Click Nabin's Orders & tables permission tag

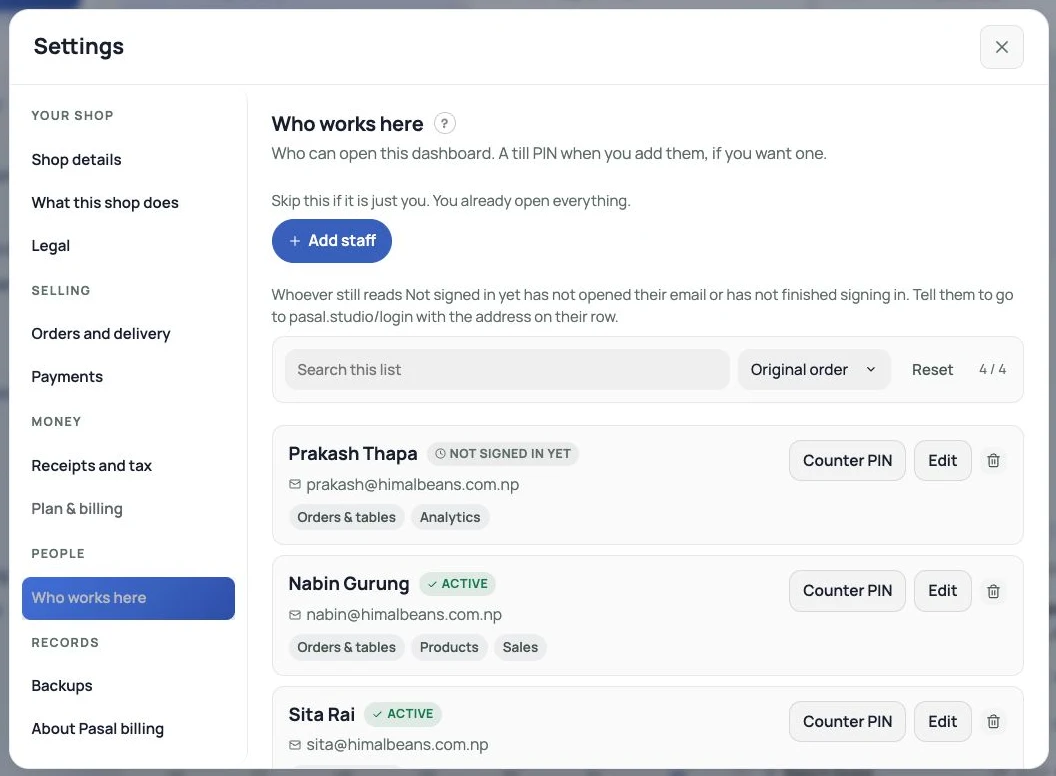tap(346, 647)
